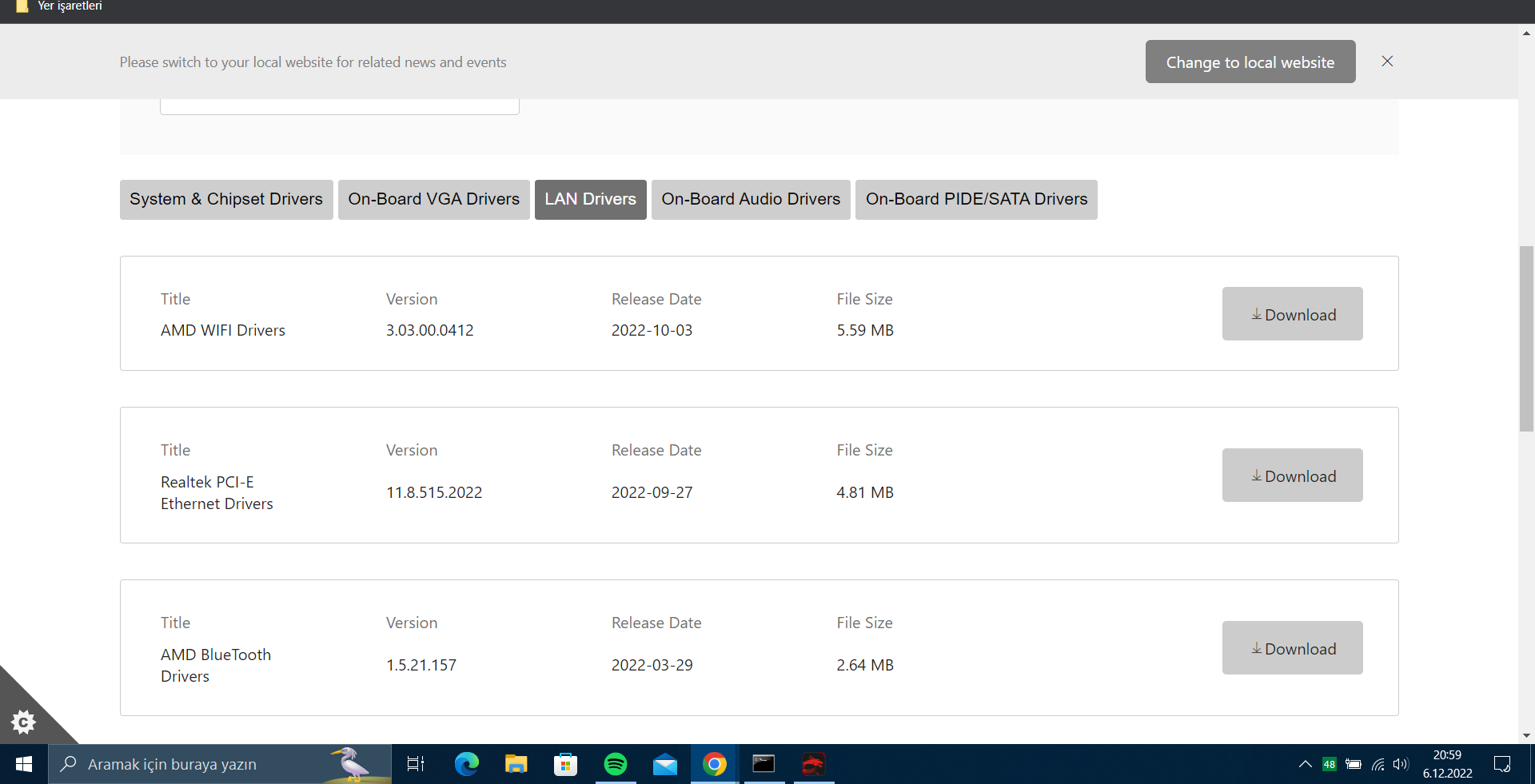Click the file size 4.81 MB
Viewport: 1535px width, 784px height.
(x=865, y=492)
